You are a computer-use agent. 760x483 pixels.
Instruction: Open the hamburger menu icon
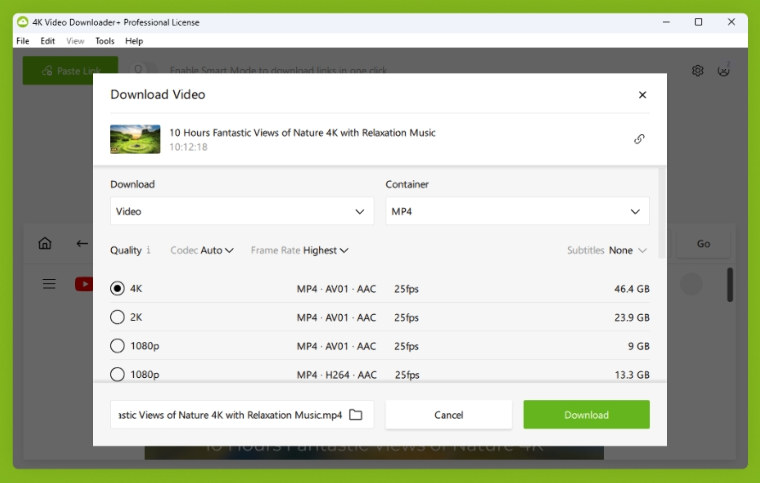[49, 284]
